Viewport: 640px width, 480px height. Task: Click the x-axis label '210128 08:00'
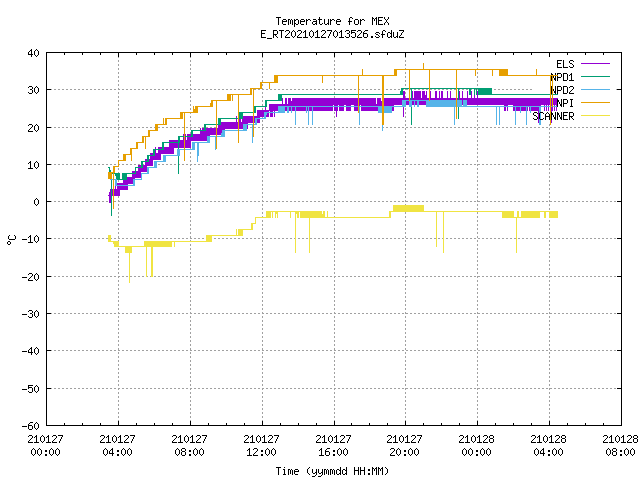pyautogui.click(x=620, y=446)
